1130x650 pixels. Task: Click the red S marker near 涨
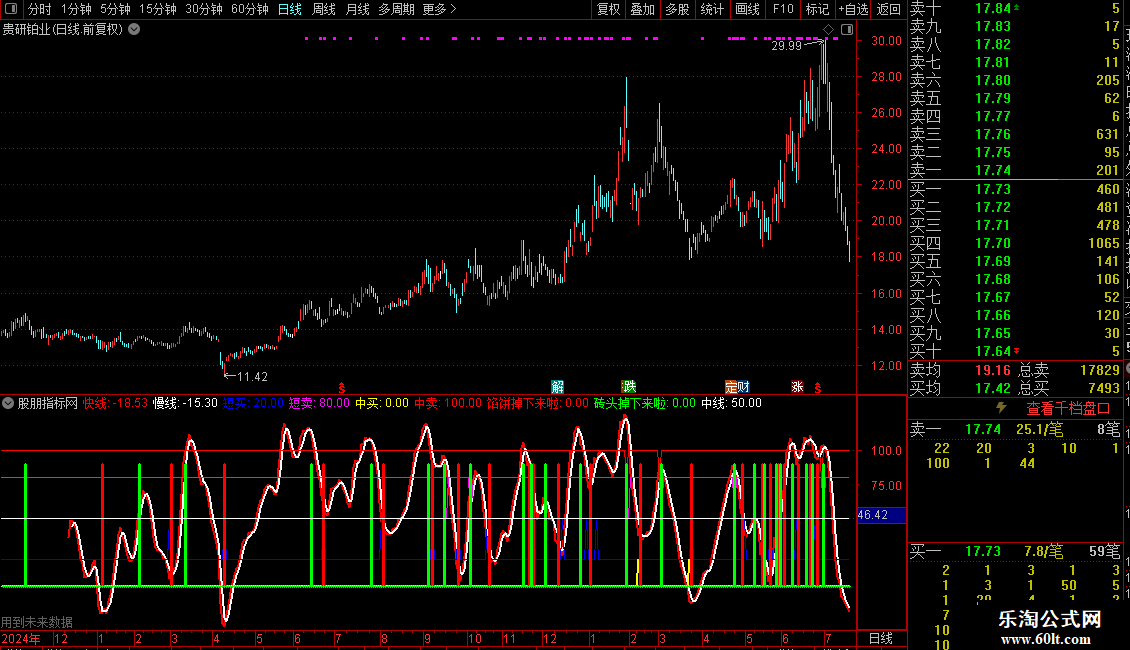click(x=818, y=388)
